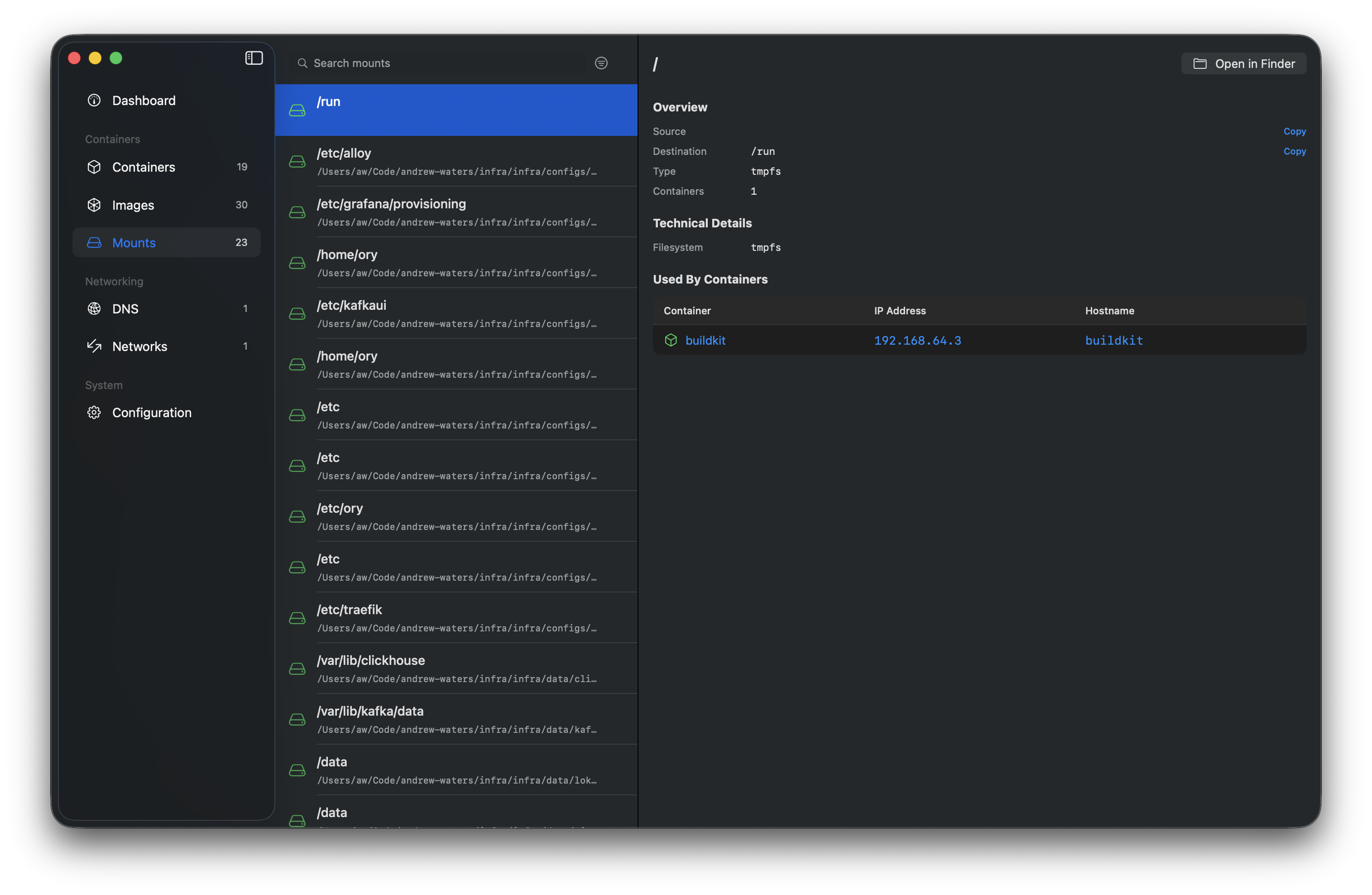Select the /etc/traefik mount entry

point(456,618)
